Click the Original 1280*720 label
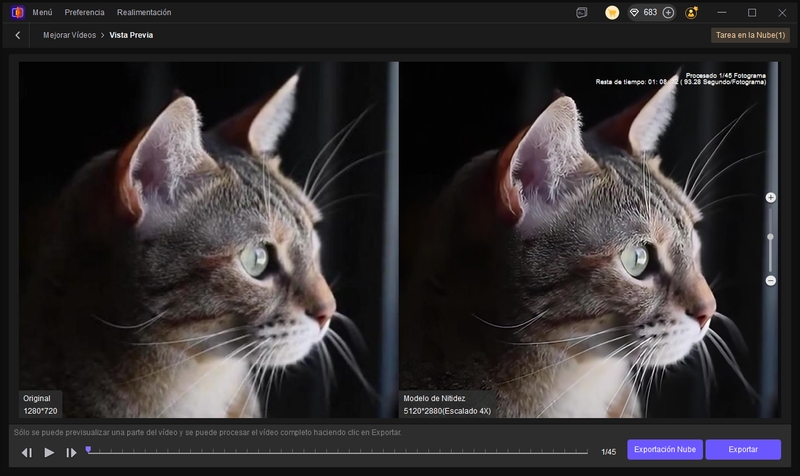 pyautogui.click(x=40, y=405)
